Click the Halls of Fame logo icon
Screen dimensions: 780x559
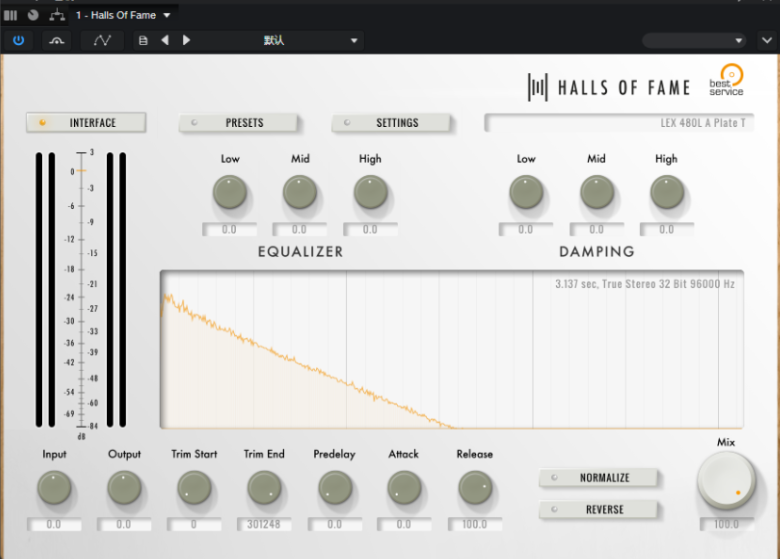tap(538, 88)
